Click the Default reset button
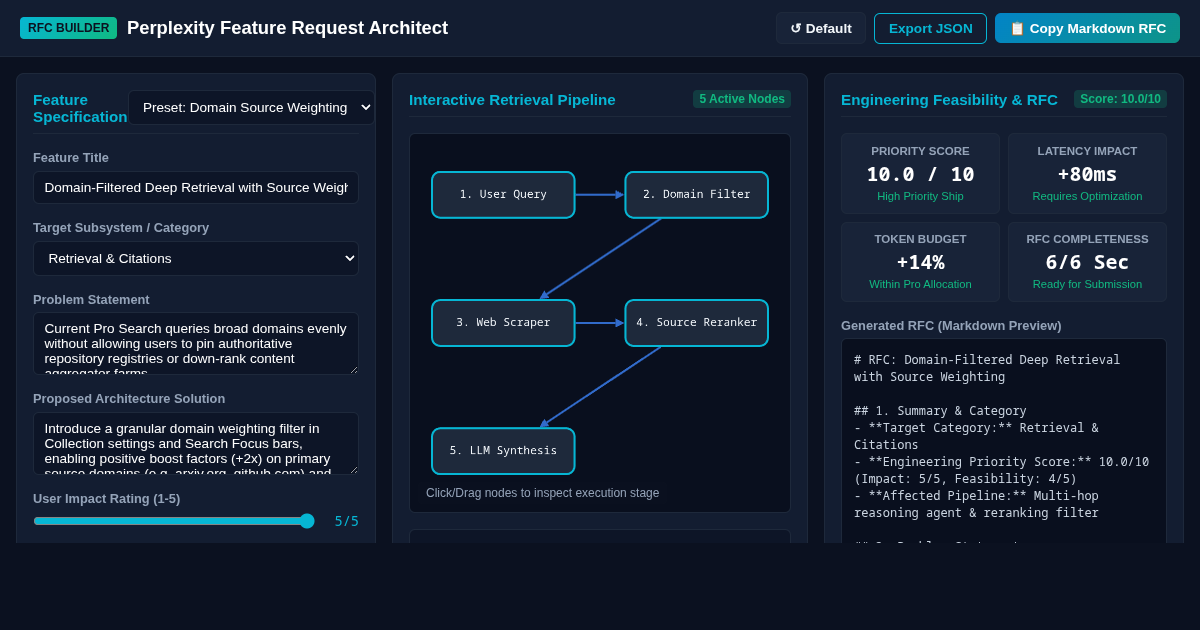Viewport: 1200px width, 630px height. 821,28
